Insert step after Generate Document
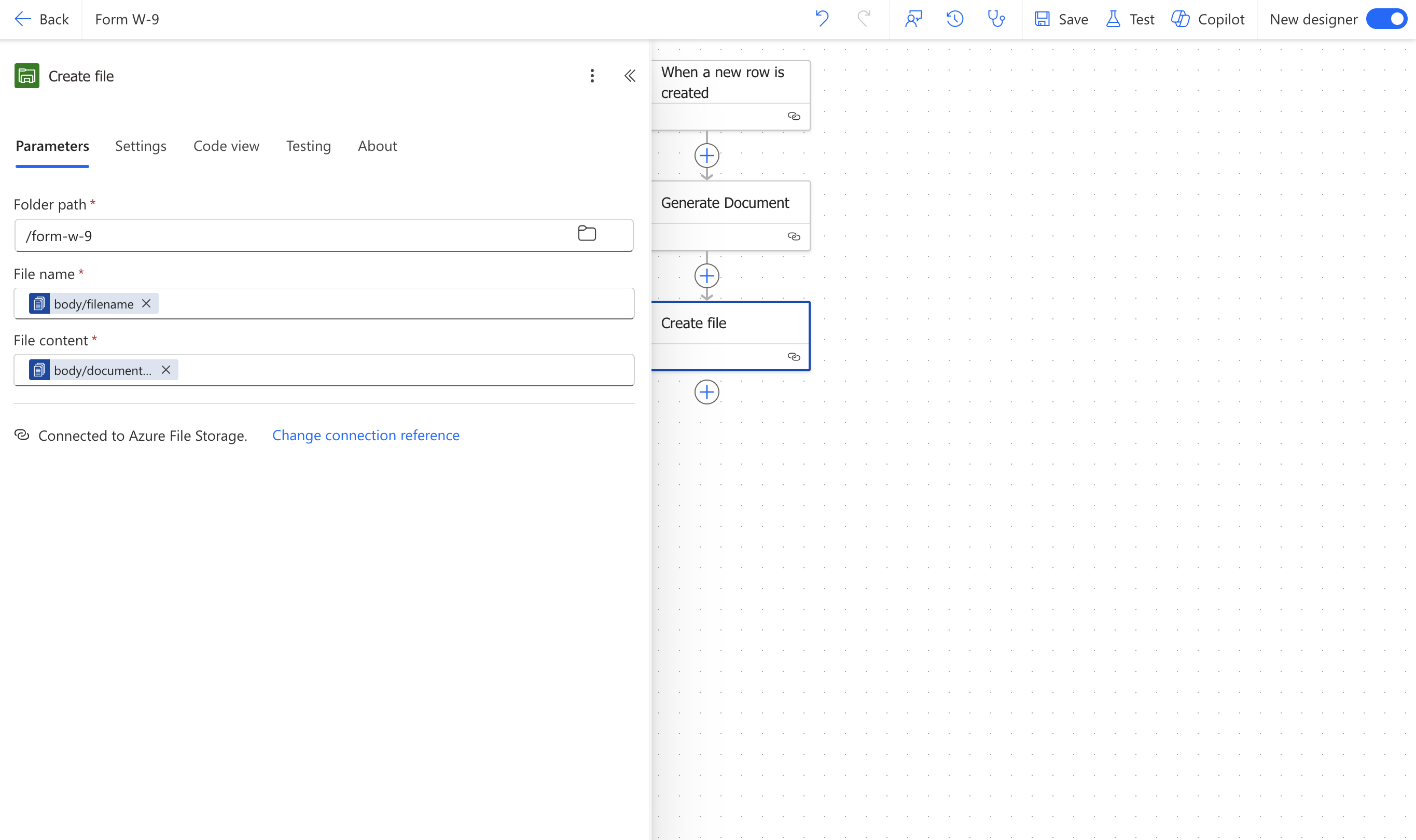This screenshot has height=840, width=1416. (706, 276)
